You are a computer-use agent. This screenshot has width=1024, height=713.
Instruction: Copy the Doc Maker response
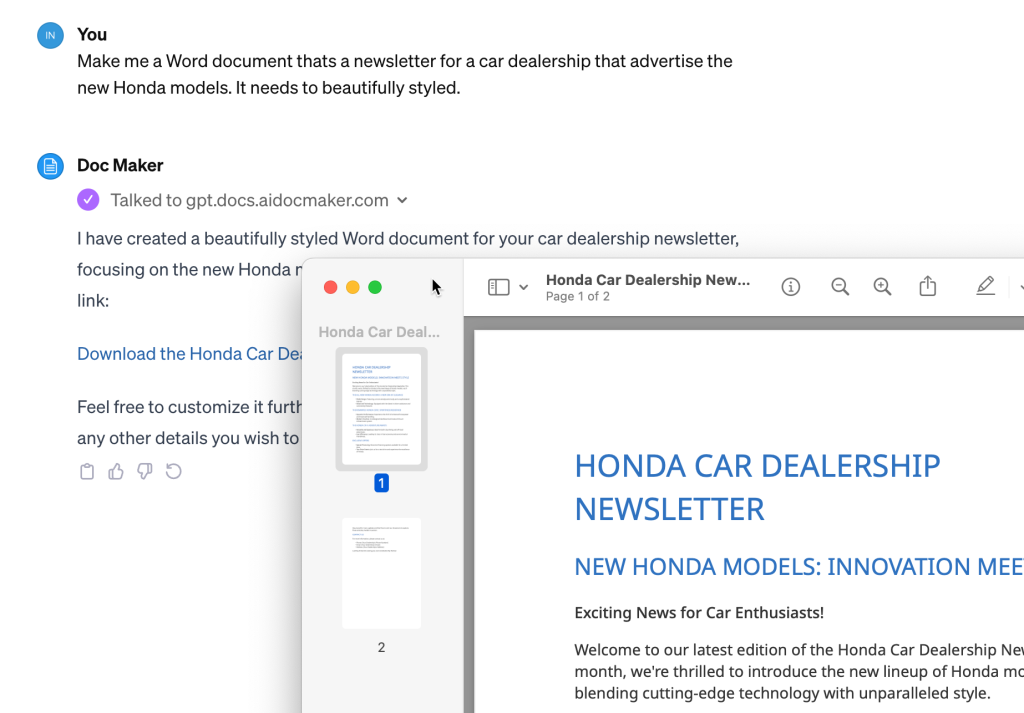pyautogui.click(x=87, y=471)
